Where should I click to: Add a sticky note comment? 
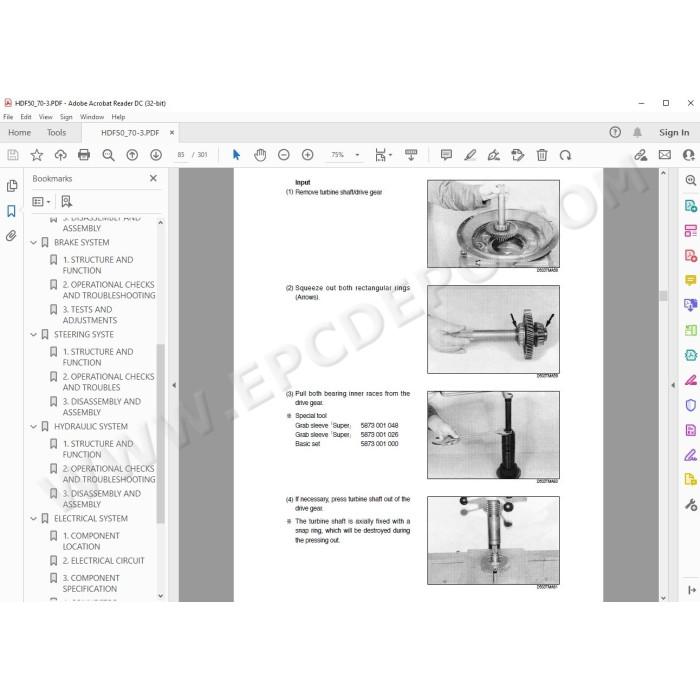tap(446, 155)
